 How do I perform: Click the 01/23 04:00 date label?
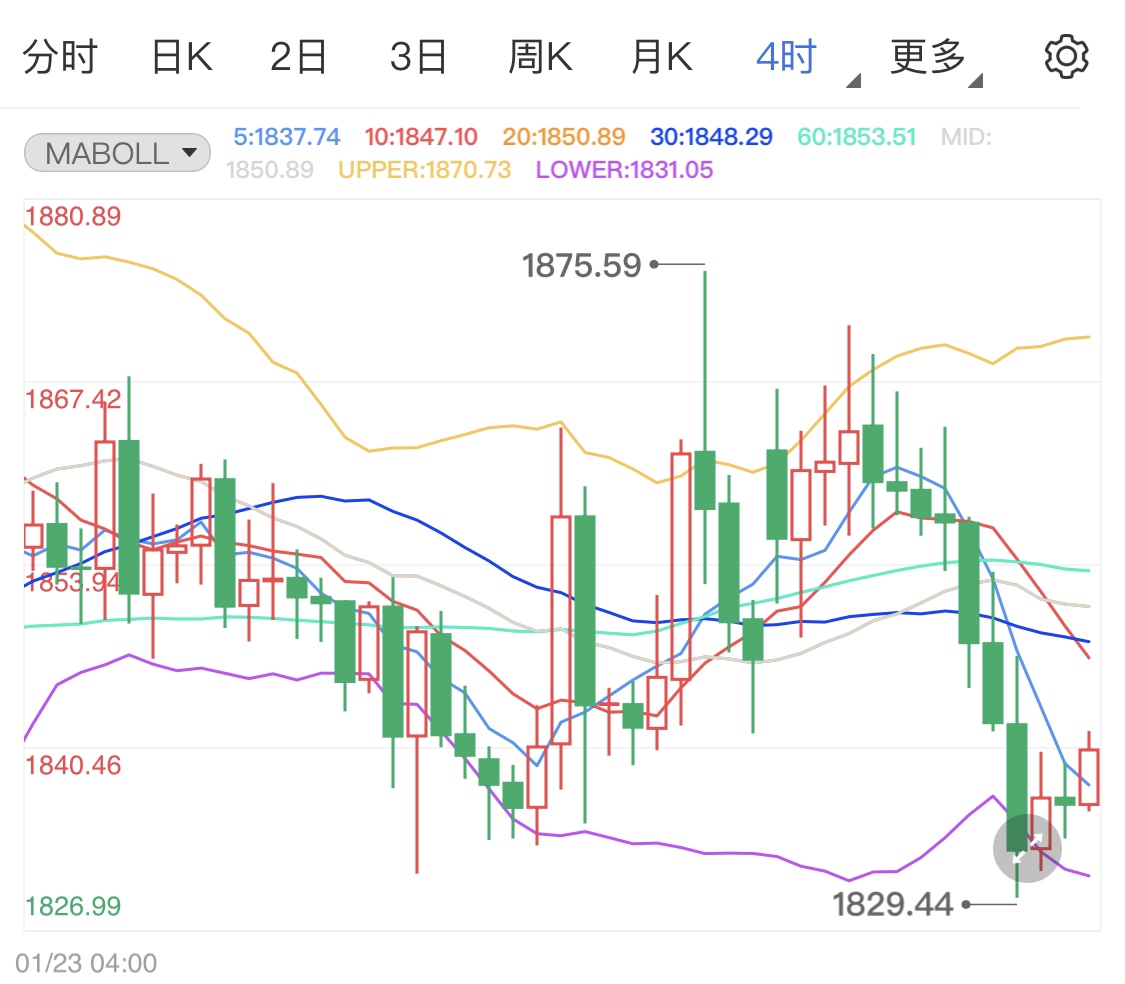[86, 963]
